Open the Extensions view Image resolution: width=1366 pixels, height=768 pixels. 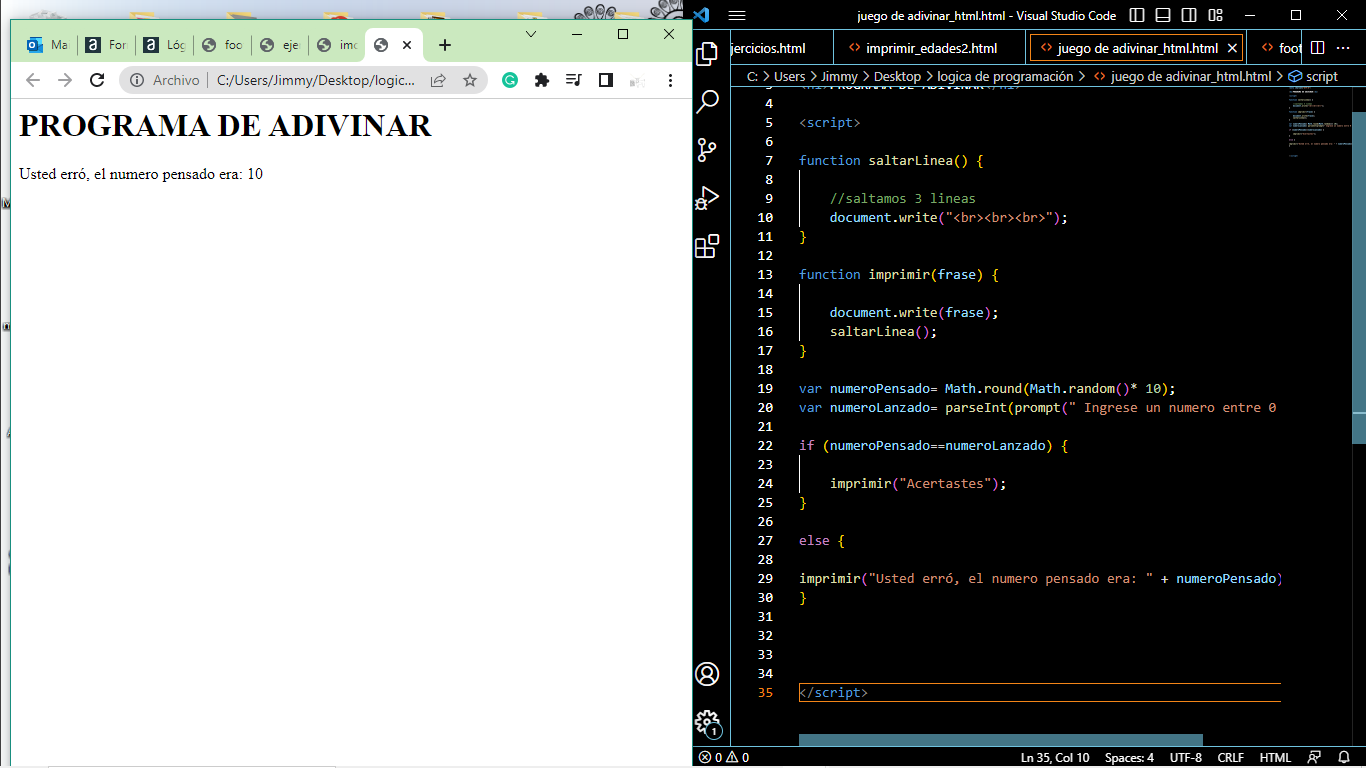tap(707, 246)
